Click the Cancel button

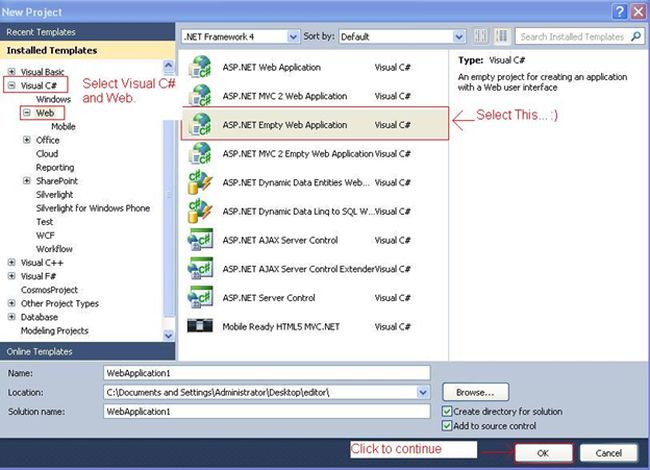(608, 453)
